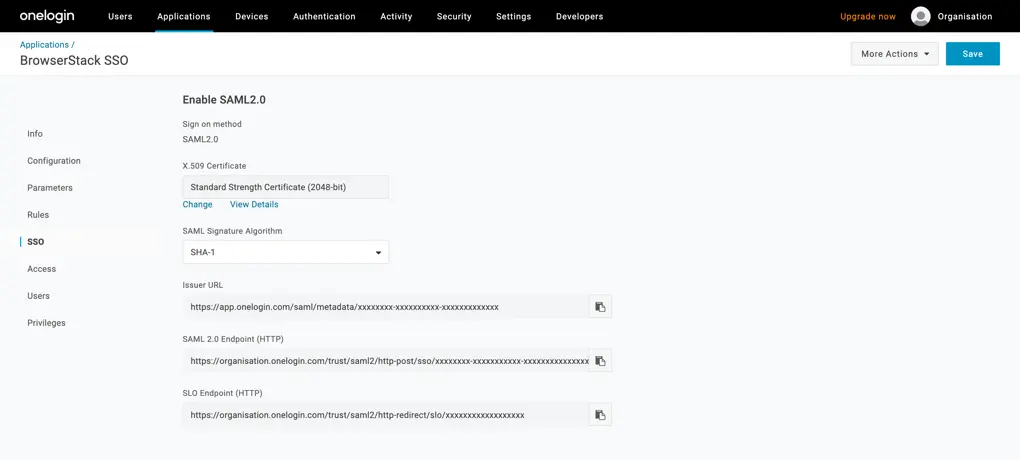This screenshot has height=460, width=1020.
Task: Open View Details for the certificate
Action: (x=254, y=205)
